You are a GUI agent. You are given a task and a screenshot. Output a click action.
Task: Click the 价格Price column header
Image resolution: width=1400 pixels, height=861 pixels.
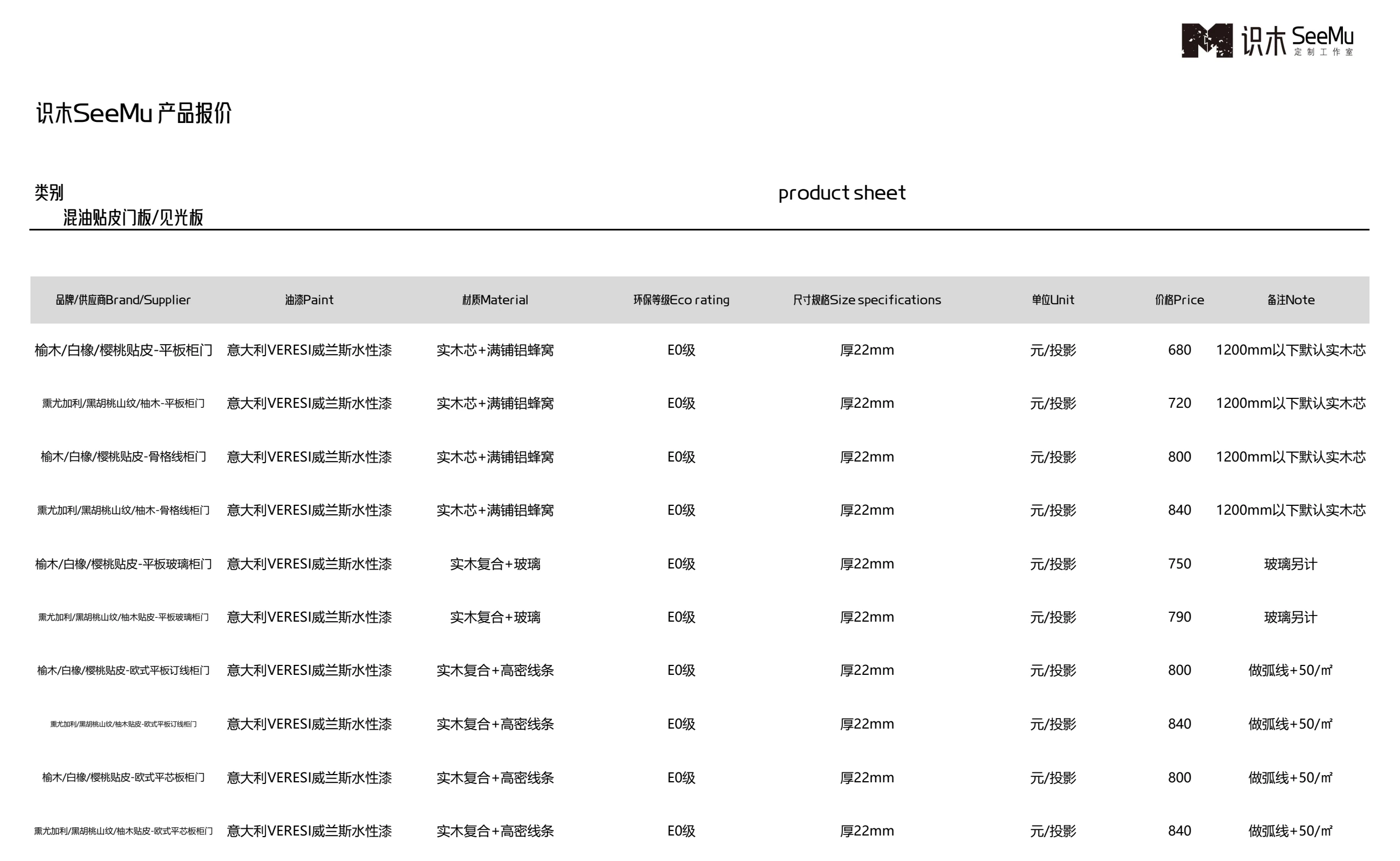click(1179, 300)
